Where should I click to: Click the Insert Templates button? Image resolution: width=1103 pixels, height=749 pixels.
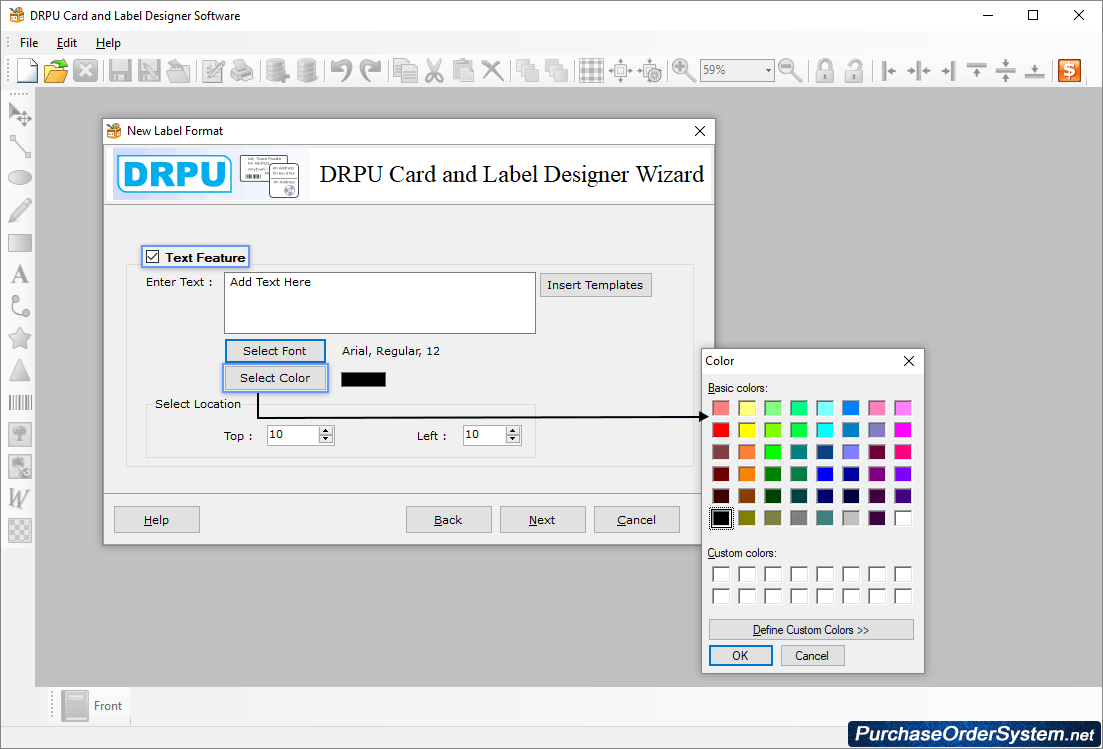[595, 285]
